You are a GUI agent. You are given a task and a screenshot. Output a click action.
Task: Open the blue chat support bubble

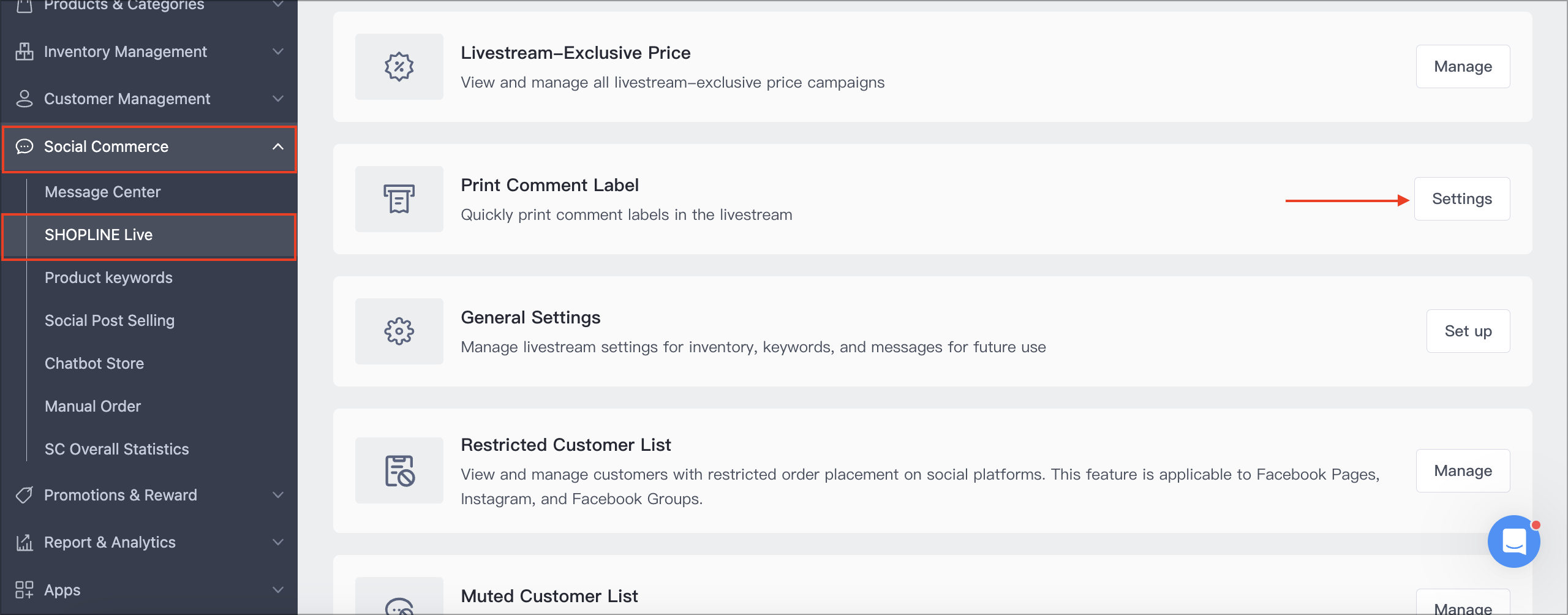(x=1513, y=541)
